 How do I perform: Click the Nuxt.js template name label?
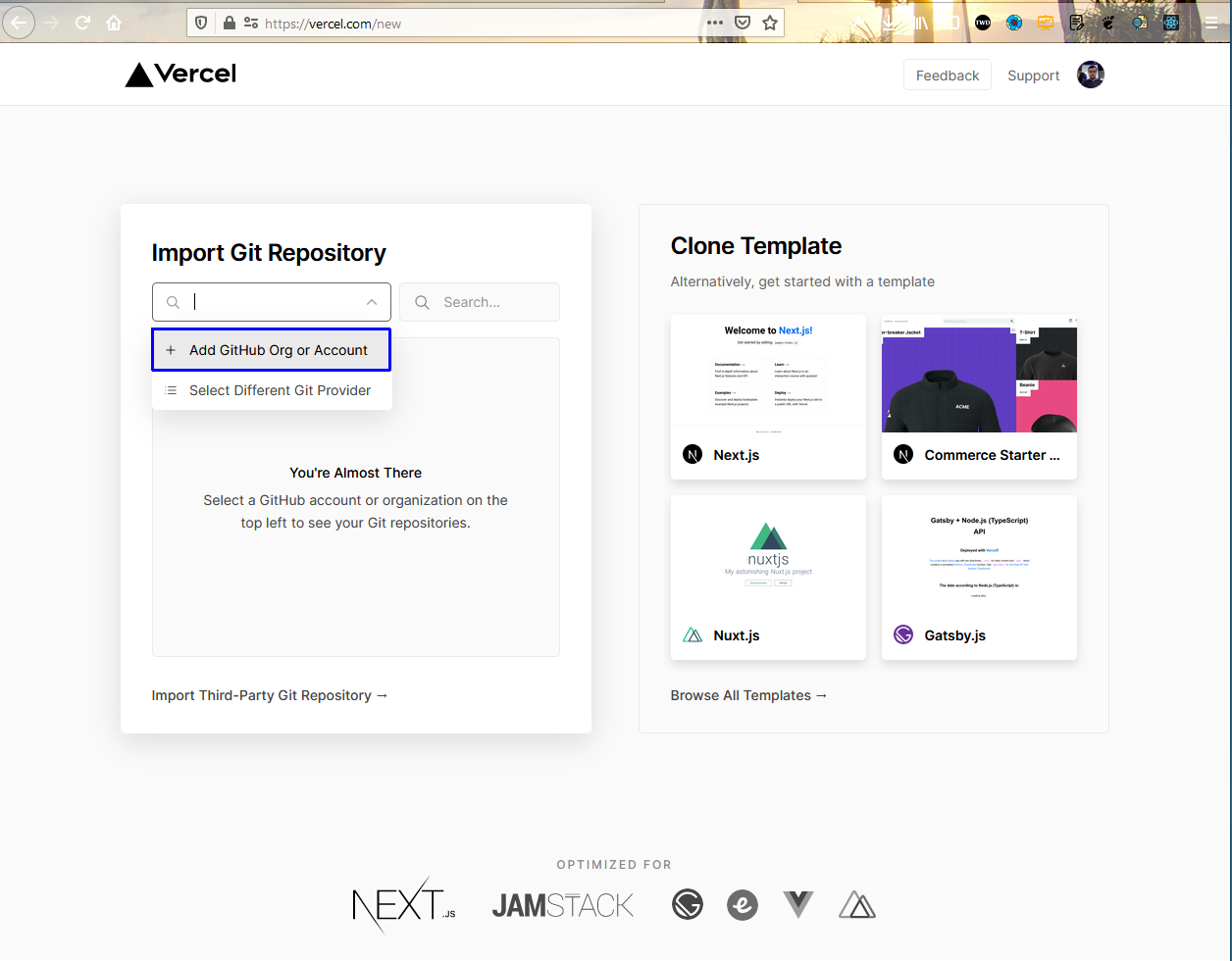(x=737, y=635)
